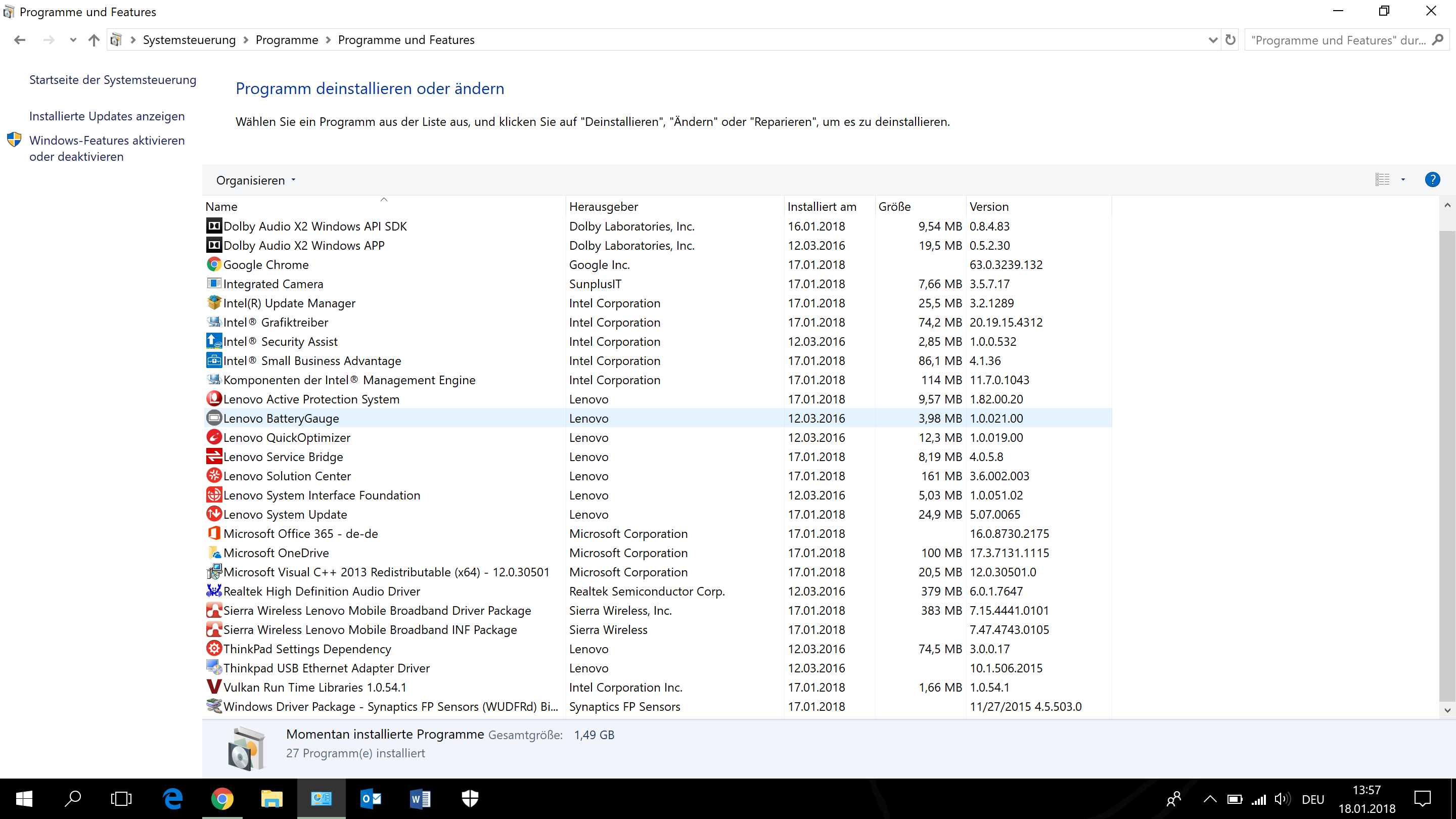This screenshot has width=1456, height=819.
Task: Click the Lenovo System Update icon
Action: (214, 514)
